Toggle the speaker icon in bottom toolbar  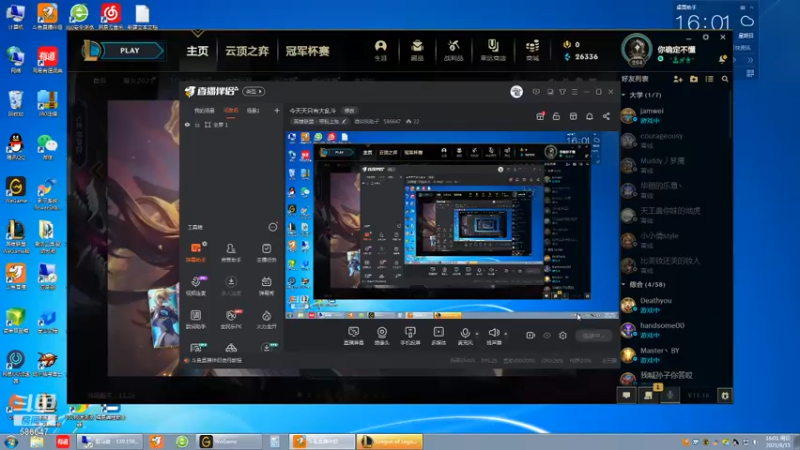coord(493,336)
